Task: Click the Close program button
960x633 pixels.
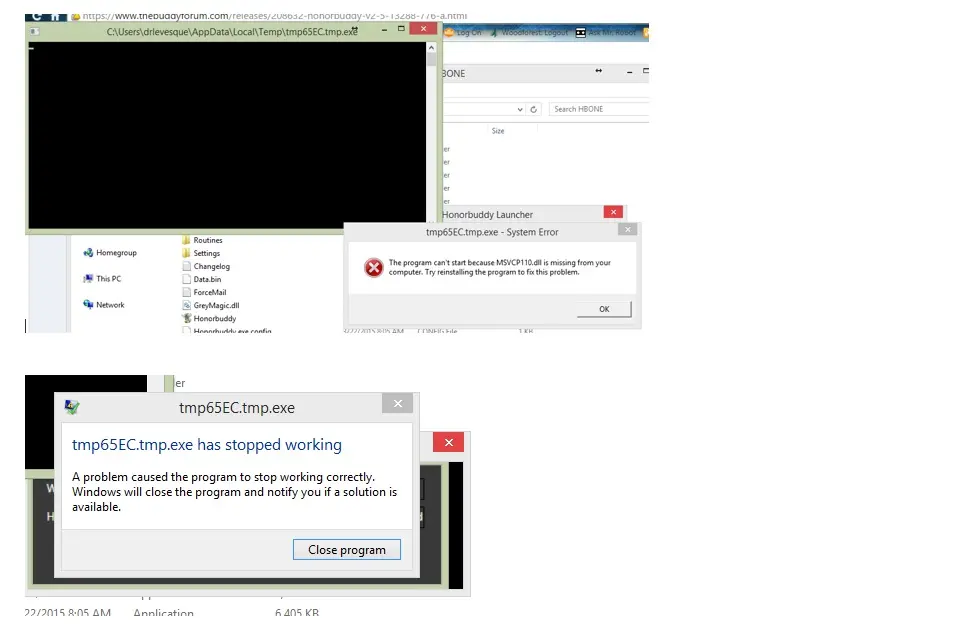Action: pyautogui.click(x=346, y=550)
